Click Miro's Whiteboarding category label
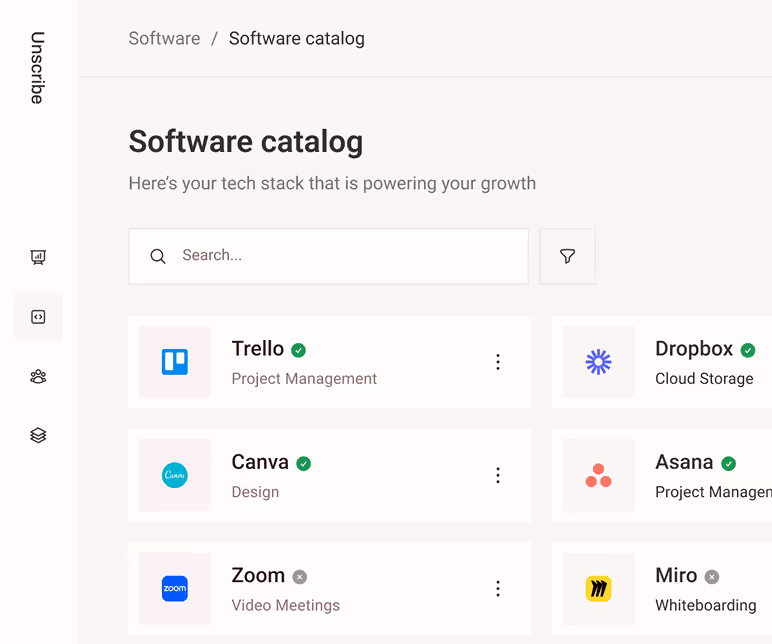This screenshot has width=772, height=644. (706, 605)
